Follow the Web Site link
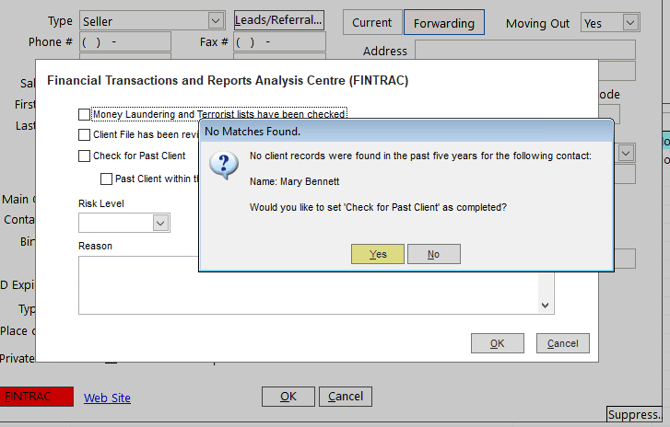Image resolution: width=670 pixels, height=427 pixels. (x=107, y=398)
